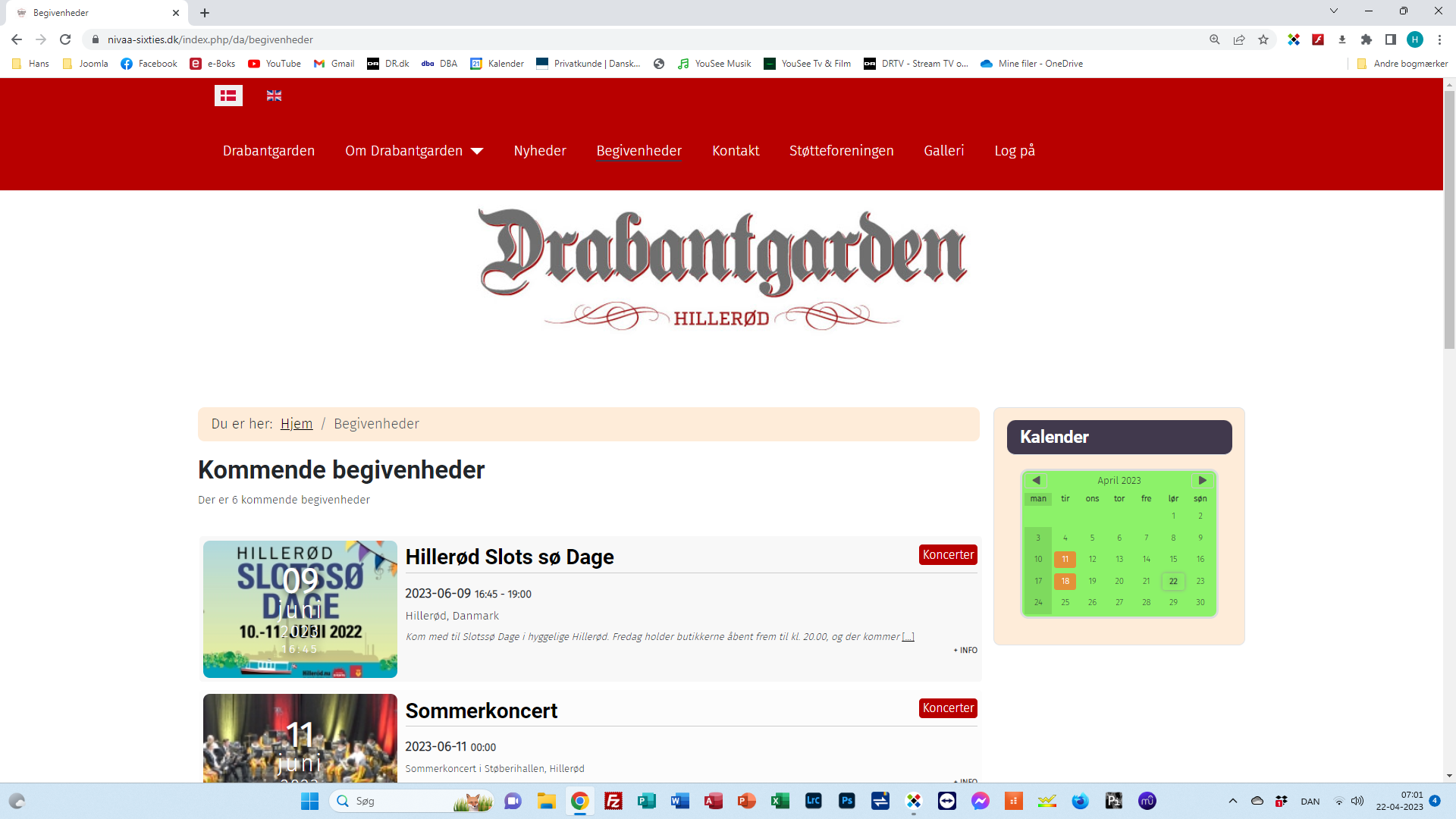This screenshot has height=819, width=1456.
Task: Open the YouTube bookmark
Action: (275, 64)
